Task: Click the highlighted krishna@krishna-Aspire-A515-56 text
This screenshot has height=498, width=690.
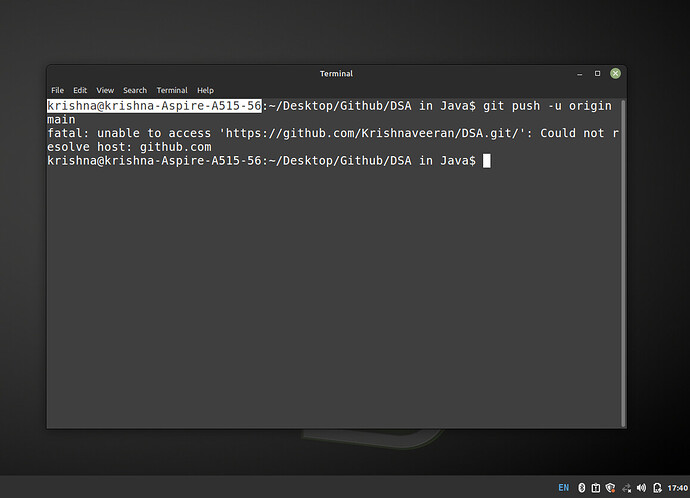Action: pyautogui.click(x=154, y=106)
